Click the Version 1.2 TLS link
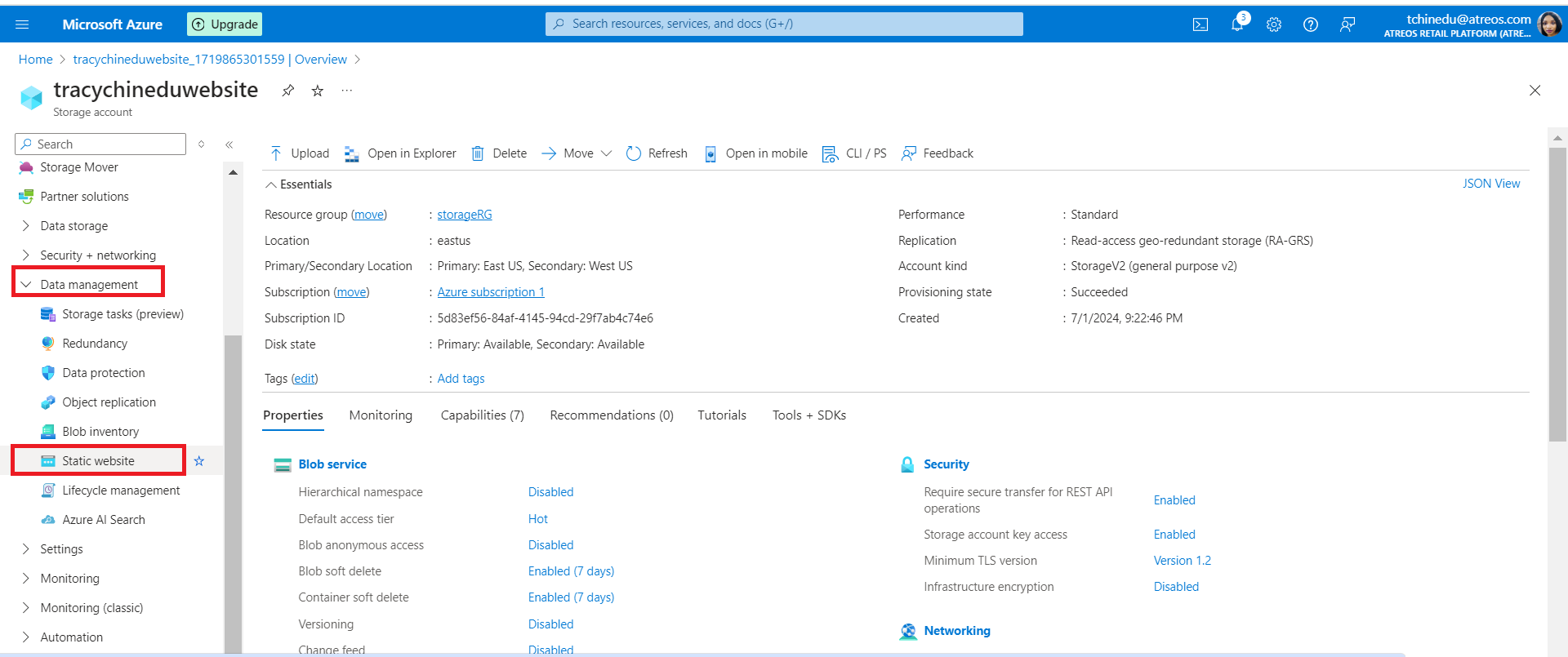 1183,561
